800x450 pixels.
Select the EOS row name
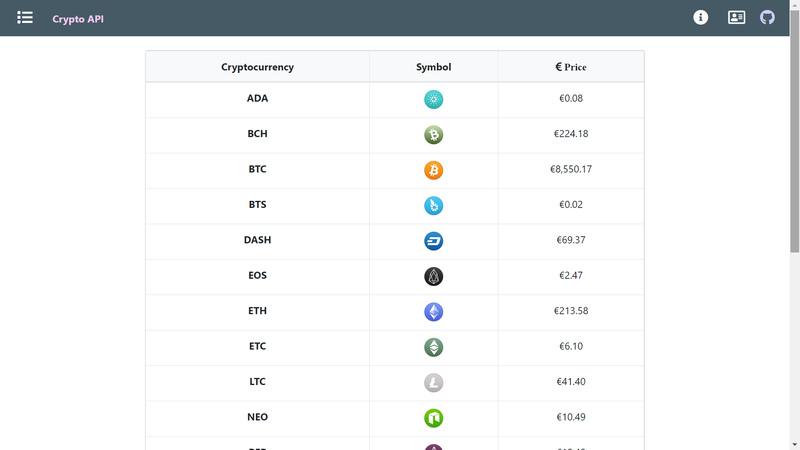(x=257, y=276)
